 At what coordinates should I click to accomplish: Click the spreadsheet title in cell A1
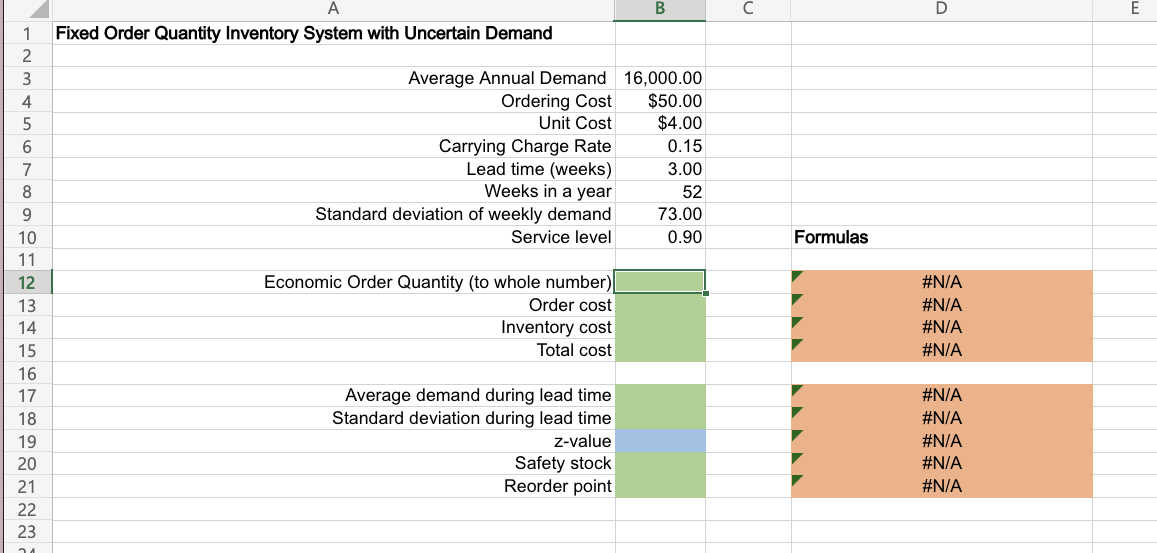point(304,33)
